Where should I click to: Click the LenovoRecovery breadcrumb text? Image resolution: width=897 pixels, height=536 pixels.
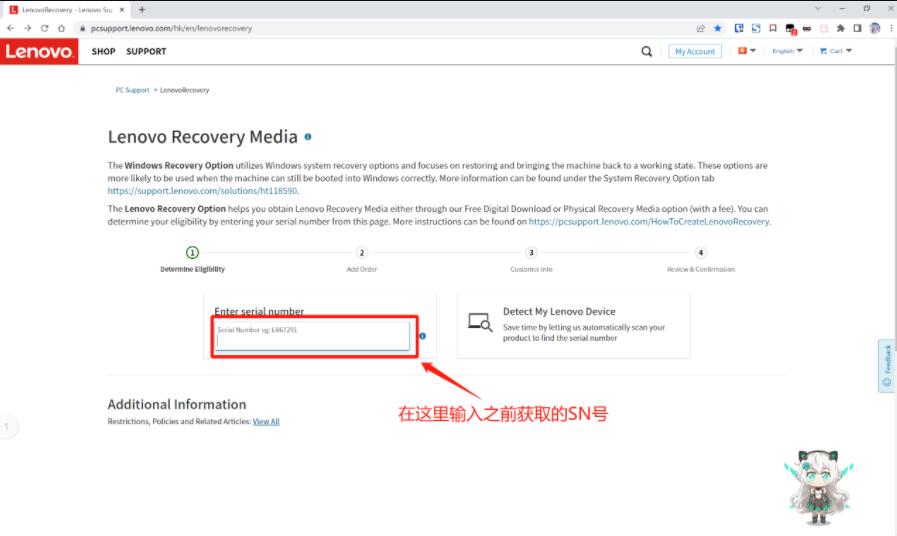(184, 90)
